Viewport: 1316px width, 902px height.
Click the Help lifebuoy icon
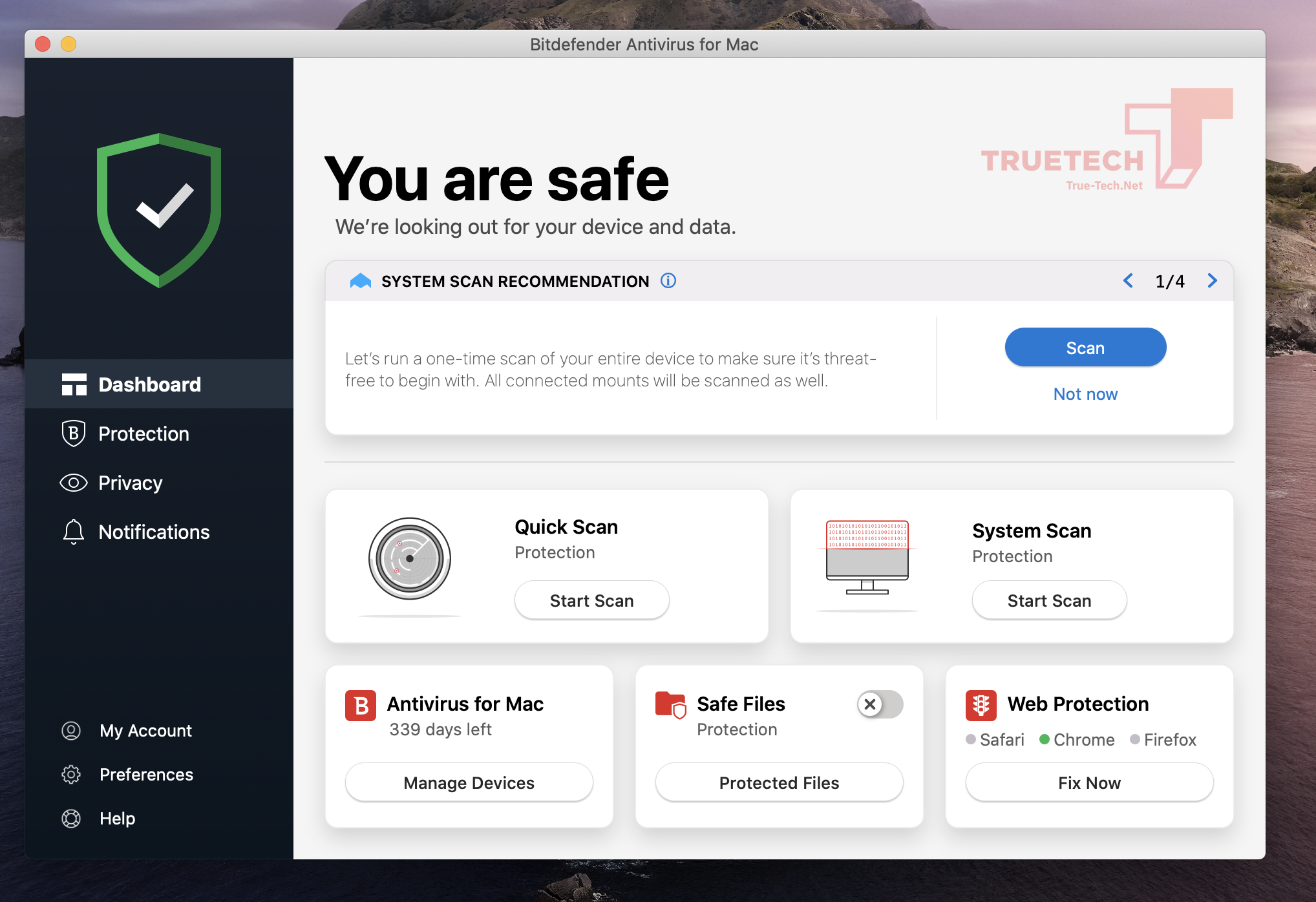71,819
